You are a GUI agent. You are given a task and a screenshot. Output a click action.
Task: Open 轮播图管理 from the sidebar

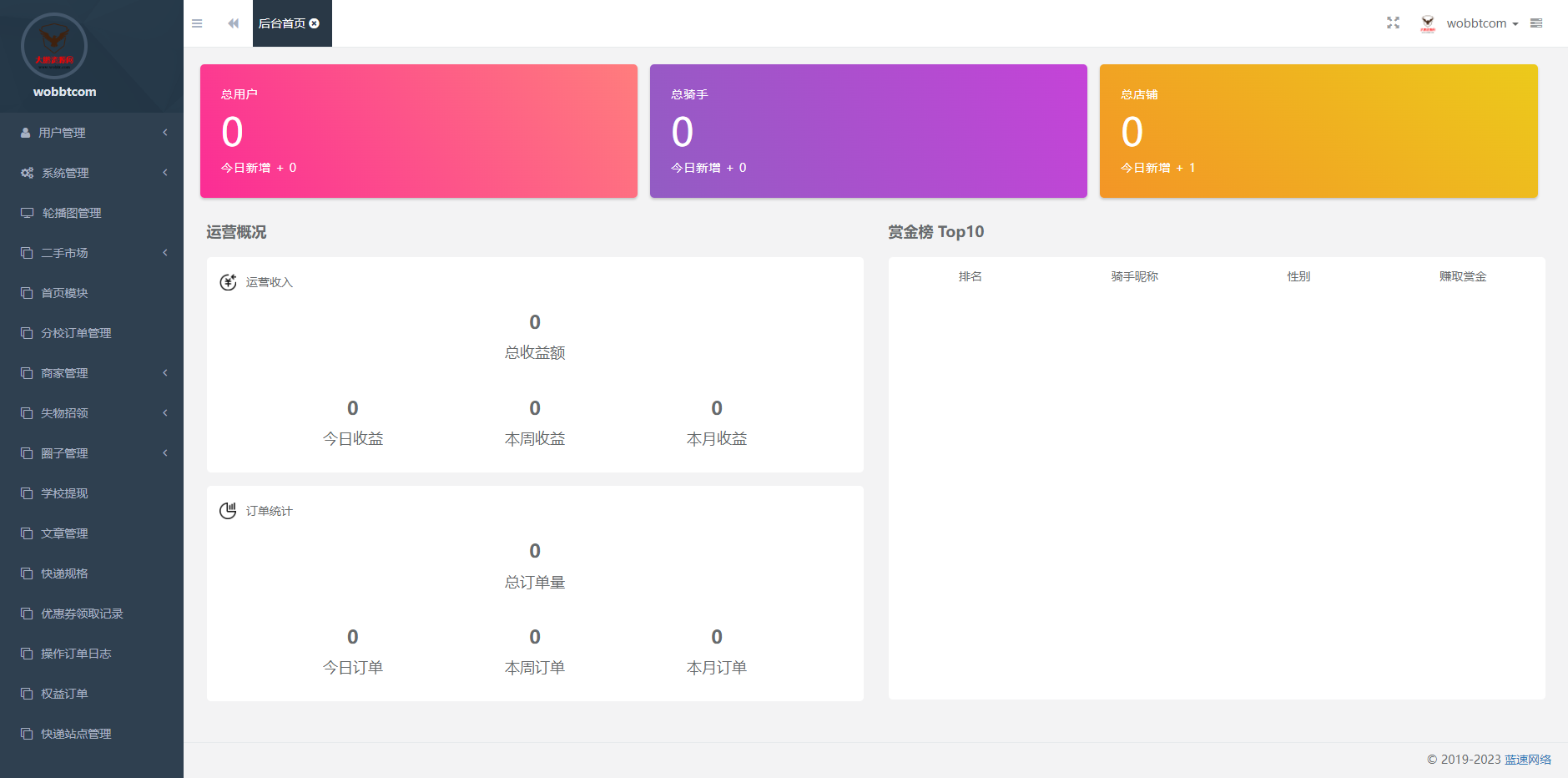(72, 213)
